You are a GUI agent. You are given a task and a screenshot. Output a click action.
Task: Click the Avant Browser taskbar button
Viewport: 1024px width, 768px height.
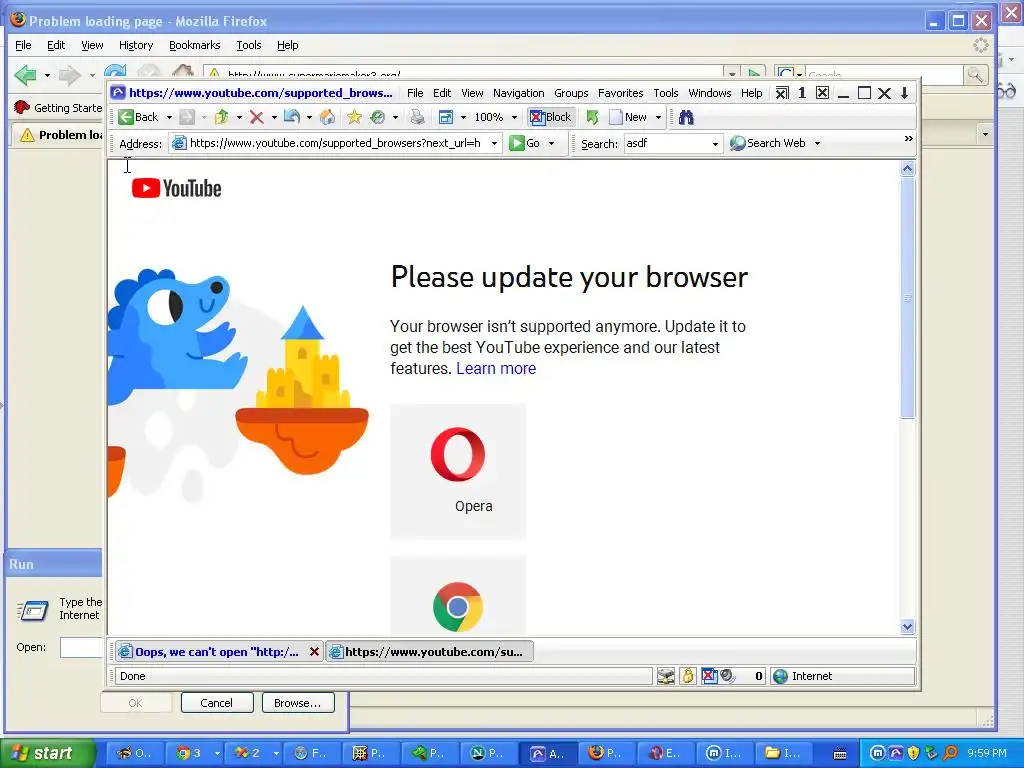pos(547,753)
